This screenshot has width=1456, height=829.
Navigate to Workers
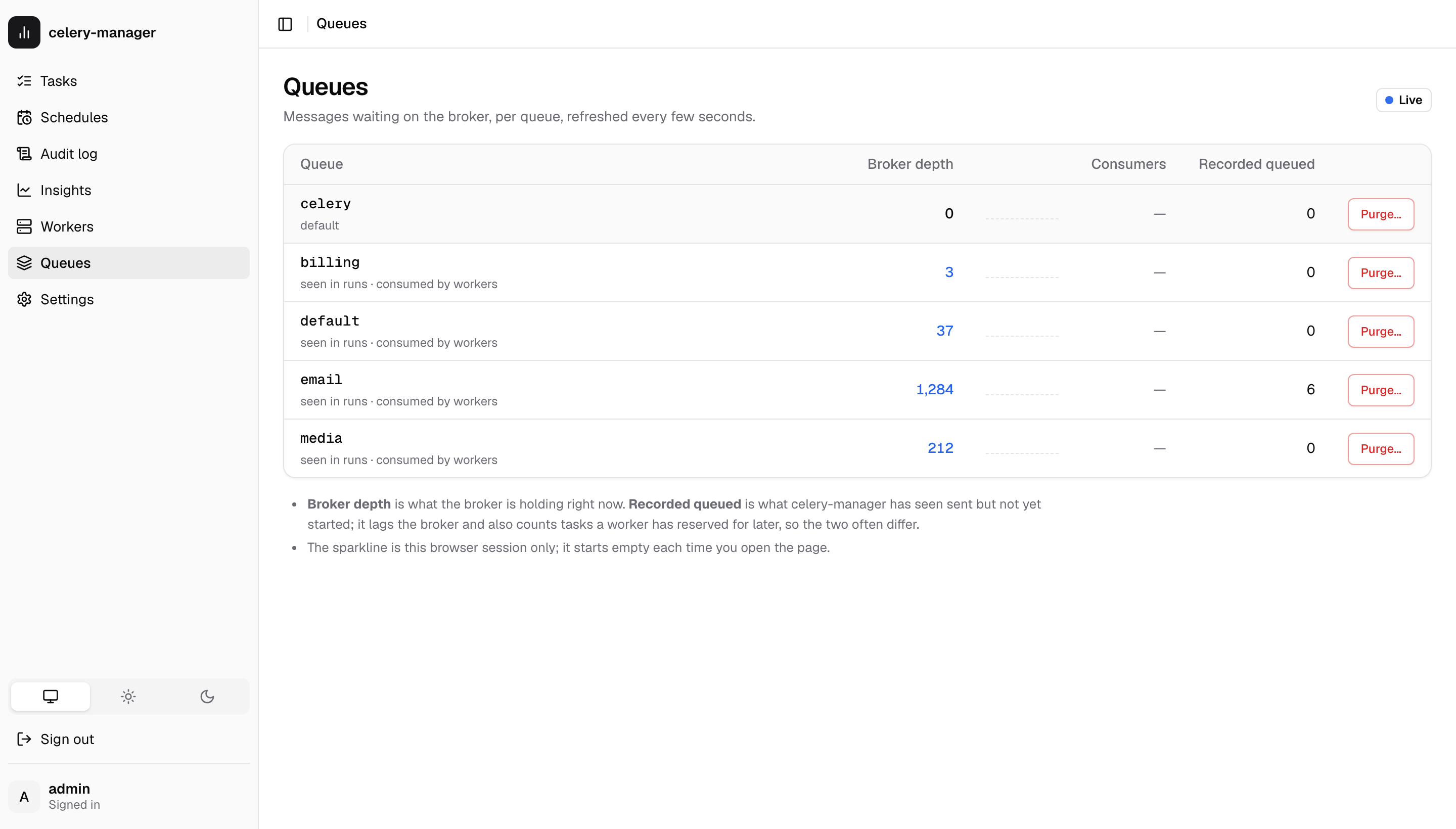point(129,226)
